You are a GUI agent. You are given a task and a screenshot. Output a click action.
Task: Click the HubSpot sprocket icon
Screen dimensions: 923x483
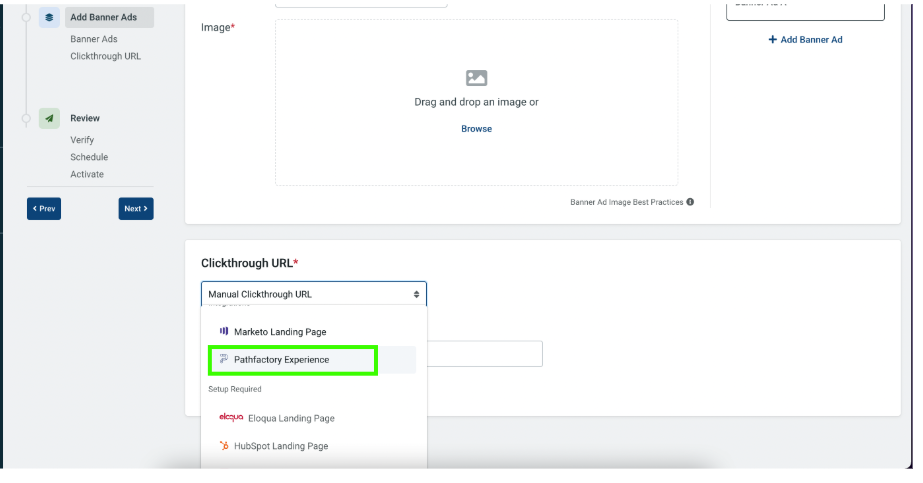click(x=224, y=445)
